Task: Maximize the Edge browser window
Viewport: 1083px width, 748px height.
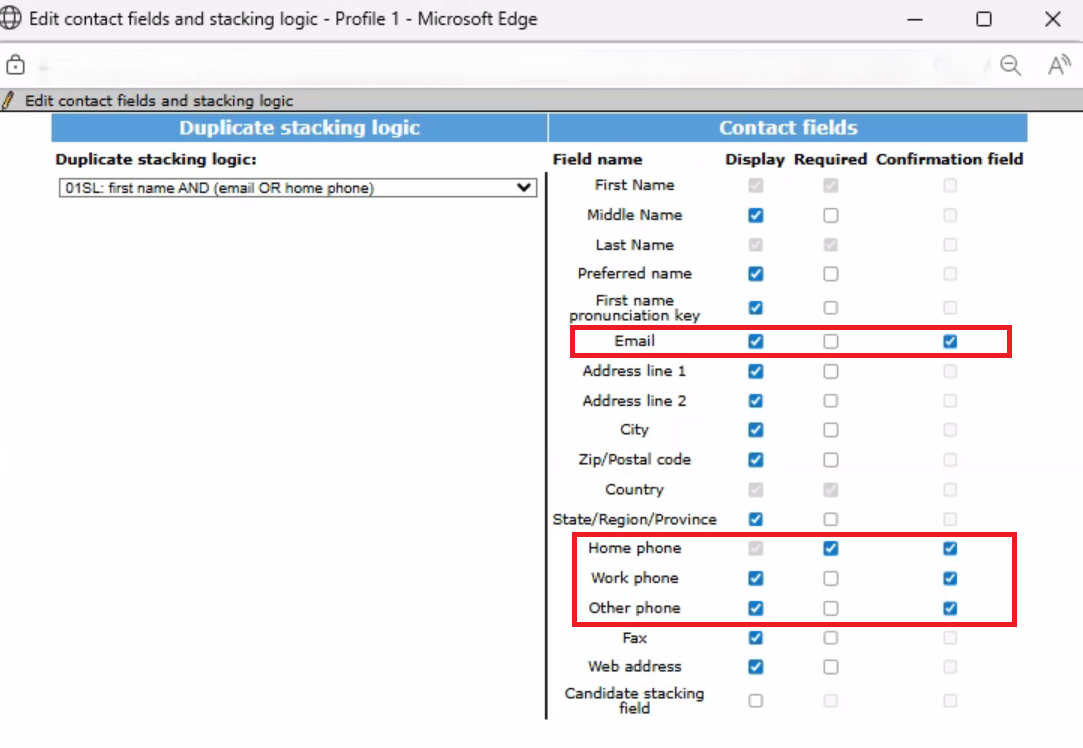Action: (984, 19)
